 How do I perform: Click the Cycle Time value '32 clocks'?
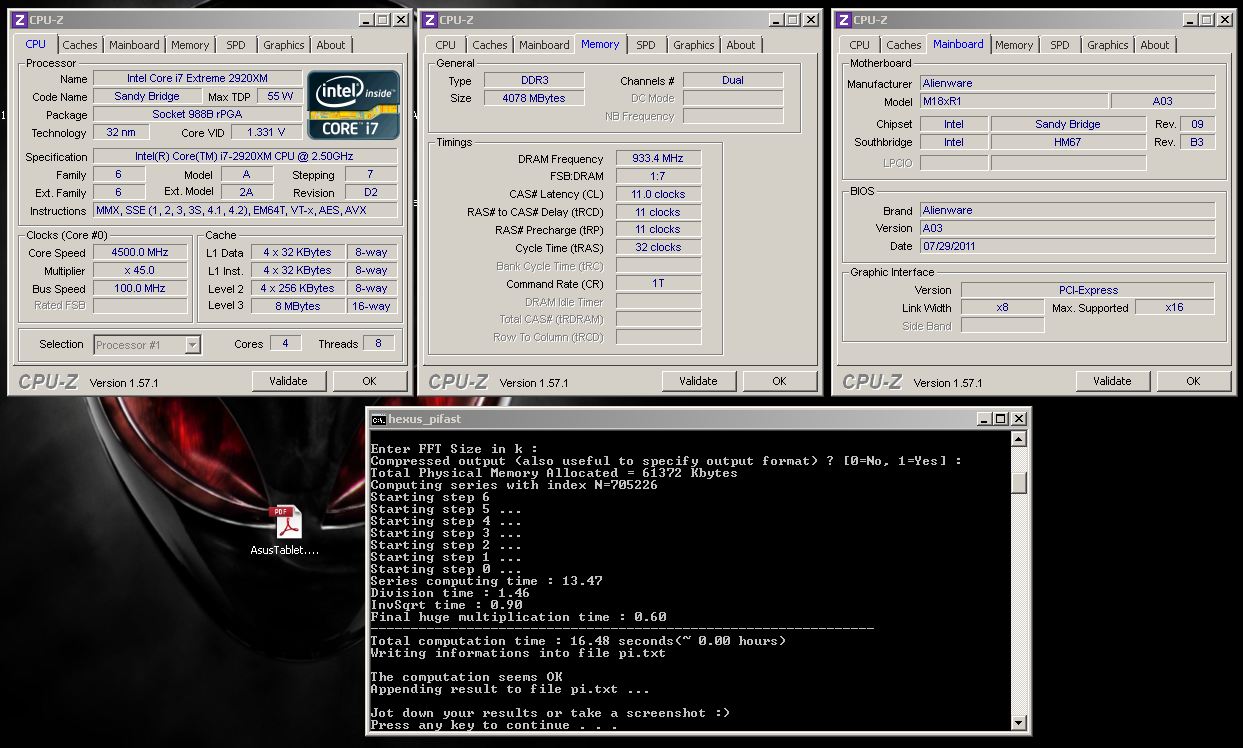658,248
